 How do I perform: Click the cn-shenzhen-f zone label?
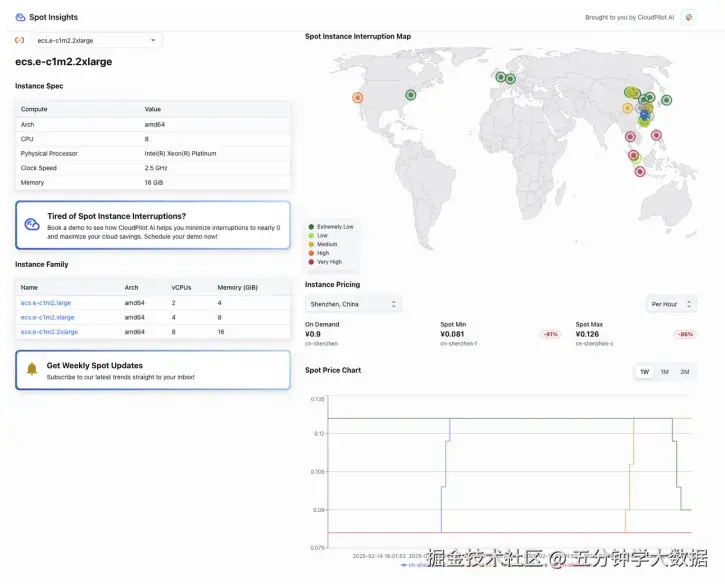pyautogui.click(x=459, y=344)
